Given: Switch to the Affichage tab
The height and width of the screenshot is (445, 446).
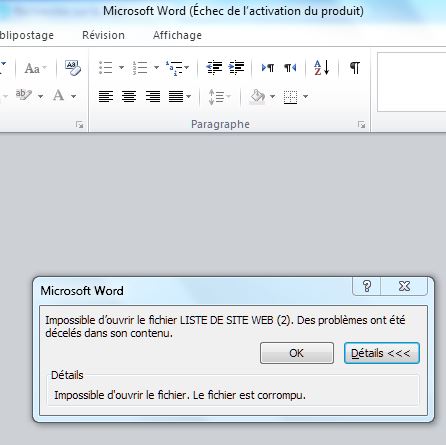Looking at the screenshot, I should pyautogui.click(x=177, y=35).
